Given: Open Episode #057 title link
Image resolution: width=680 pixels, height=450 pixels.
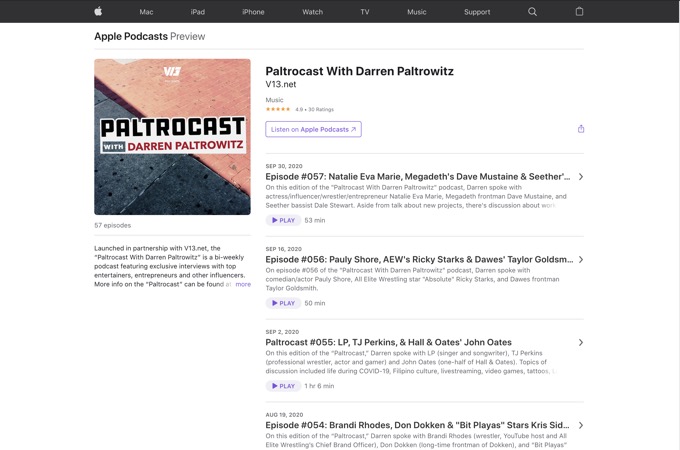Looking at the screenshot, I should [418, 176].
